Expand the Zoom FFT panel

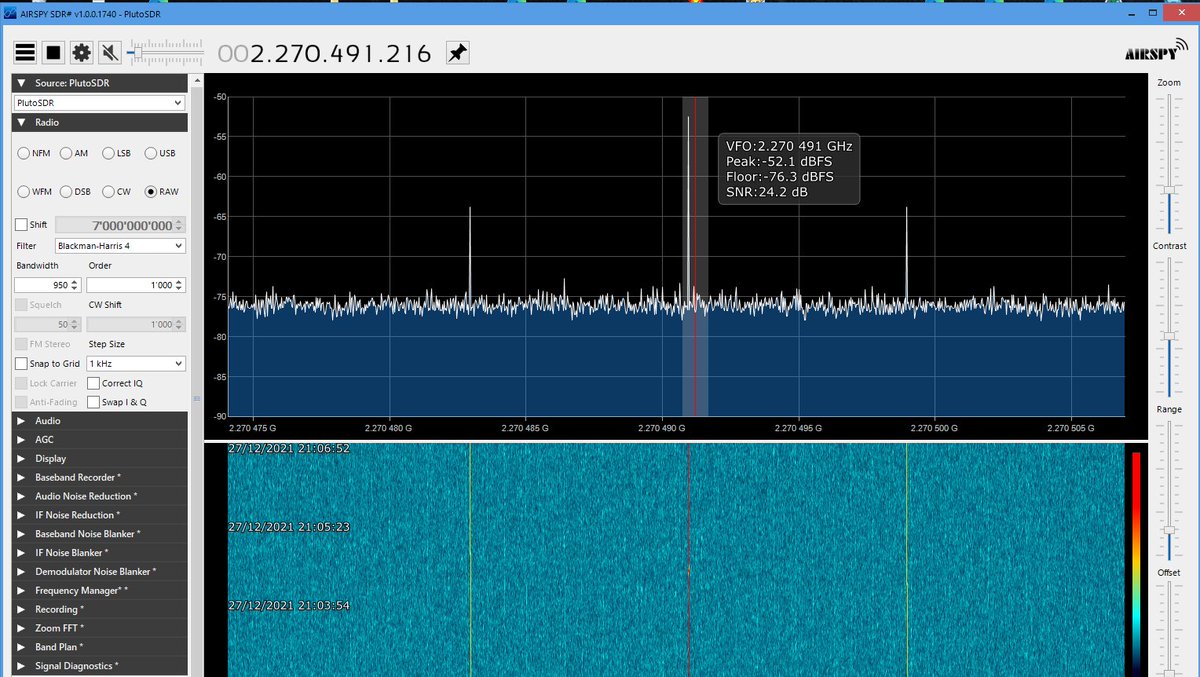(99, 628)
